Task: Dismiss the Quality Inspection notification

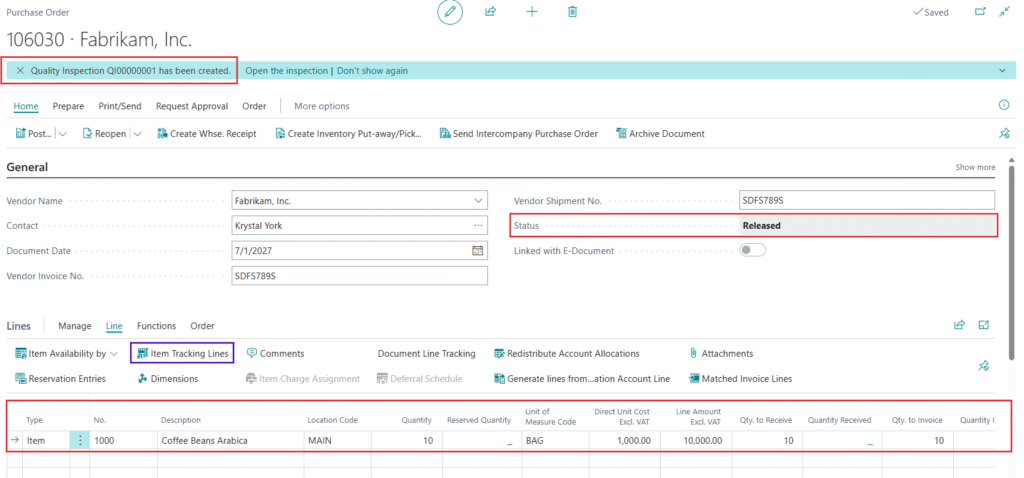Action: pos(20,71)
